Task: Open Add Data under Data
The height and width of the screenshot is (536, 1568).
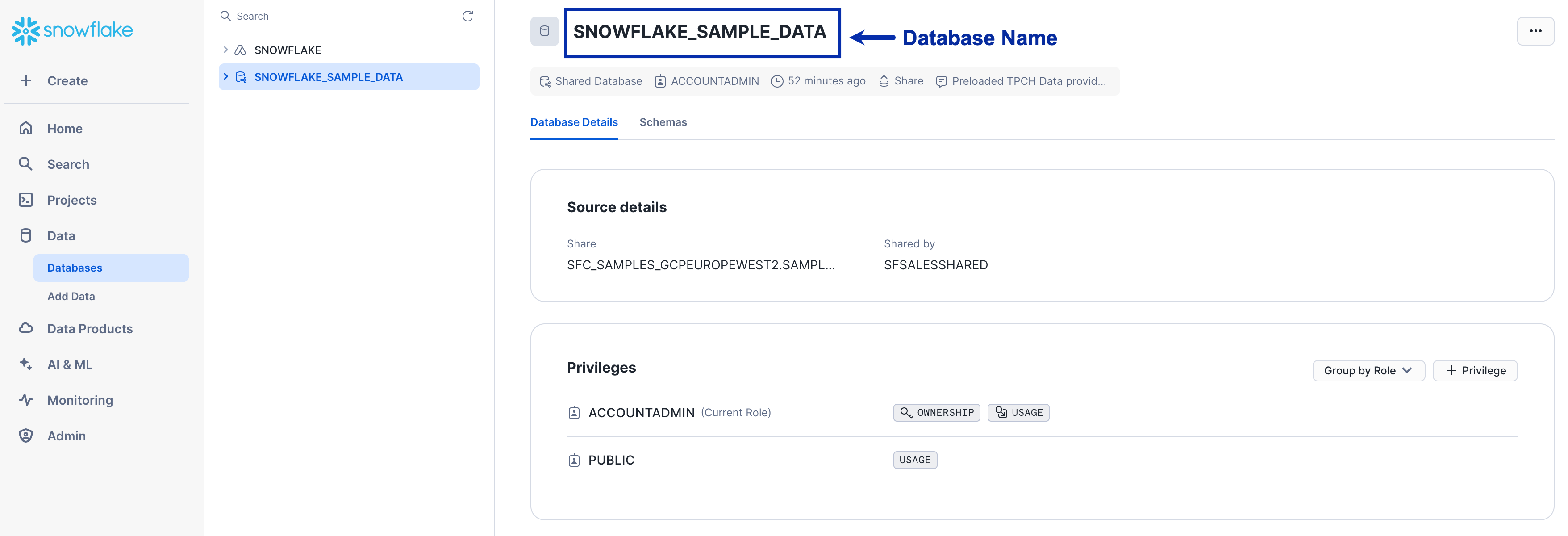Action: tap(71, 296)
